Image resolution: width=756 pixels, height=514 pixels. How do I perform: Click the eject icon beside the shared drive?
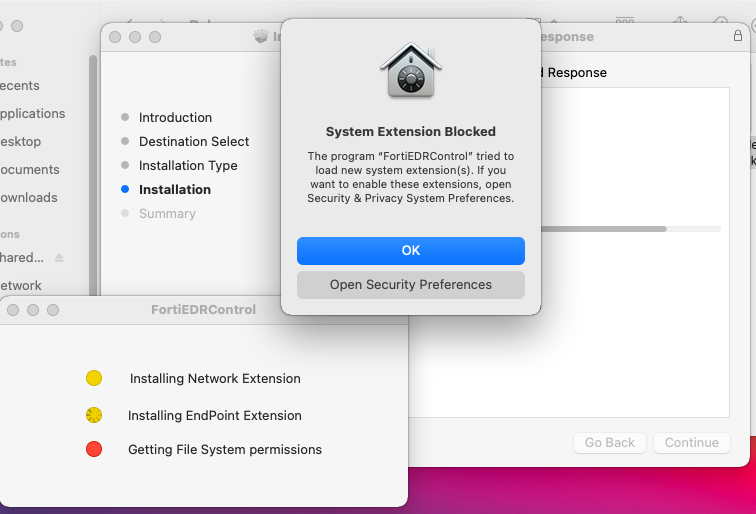[x=59, y=258]
